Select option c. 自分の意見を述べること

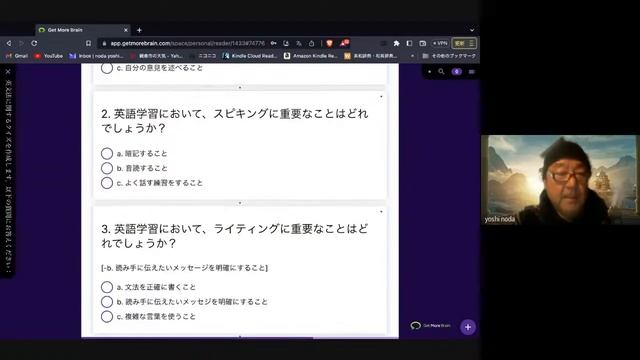[107, 68]
